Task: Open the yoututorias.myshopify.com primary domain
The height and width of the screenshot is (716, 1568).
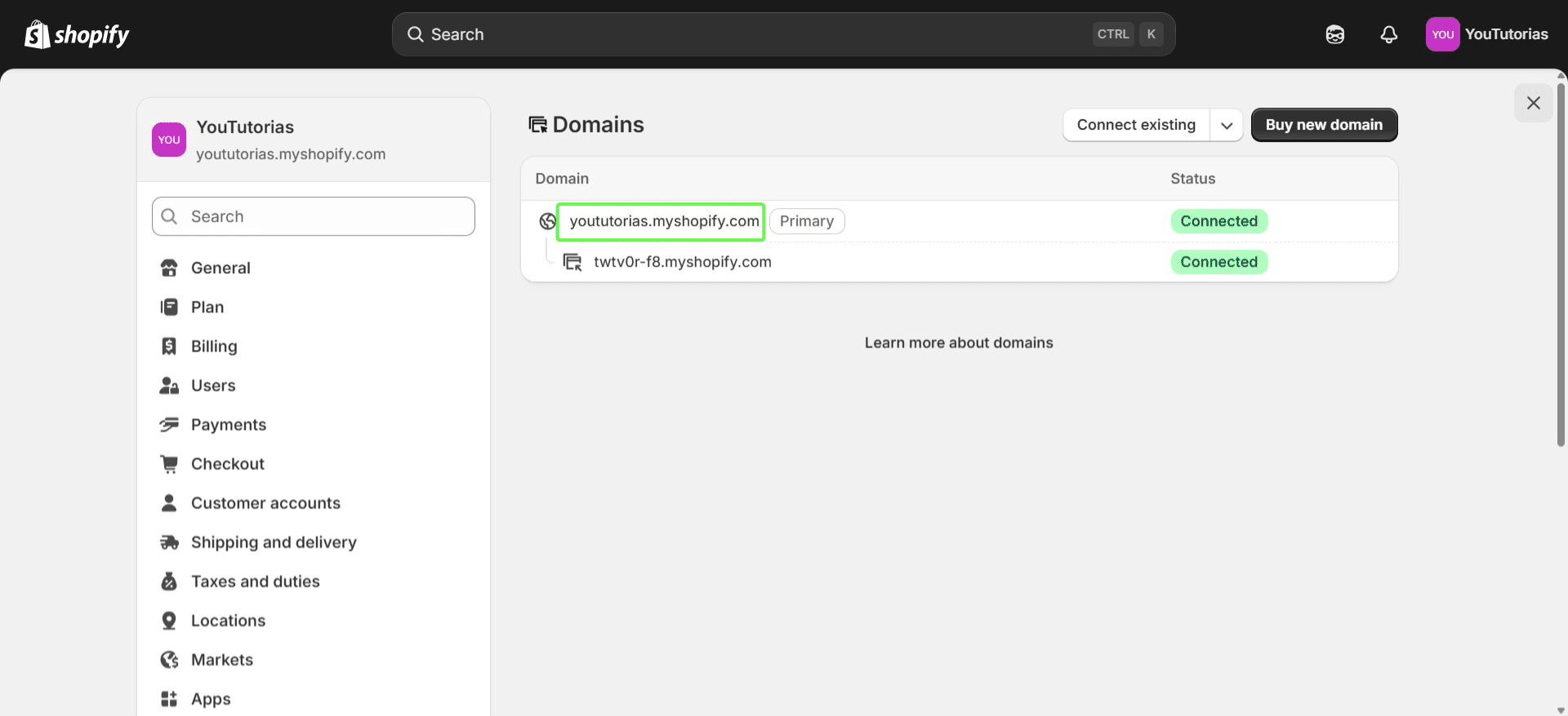Action: coord(664,221)
